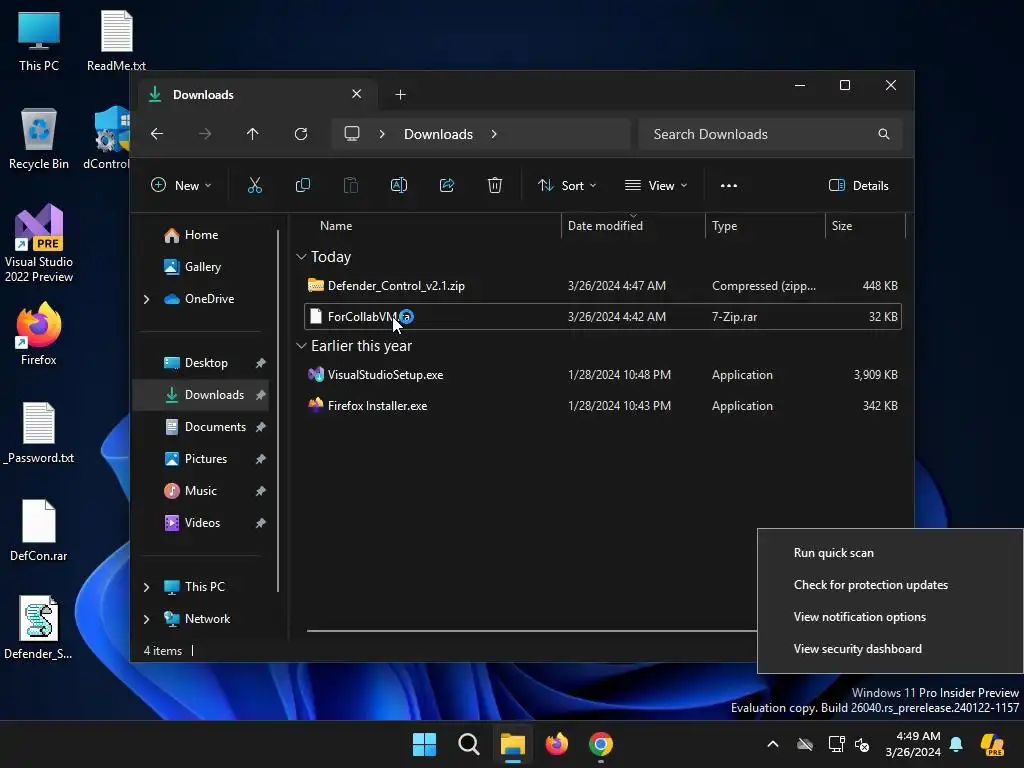Click Firefox icon in the taskbar
The image size is (1024, 768).
click(556, 744)
